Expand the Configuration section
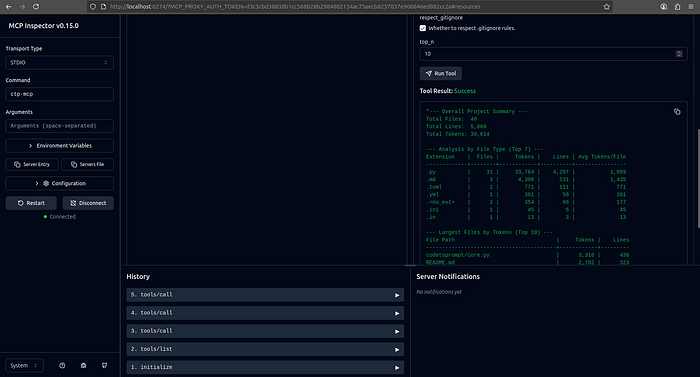 (59, 184)
